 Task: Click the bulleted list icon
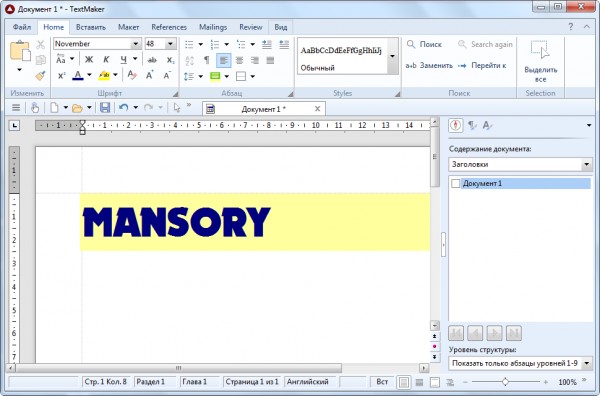pos(189,44)
